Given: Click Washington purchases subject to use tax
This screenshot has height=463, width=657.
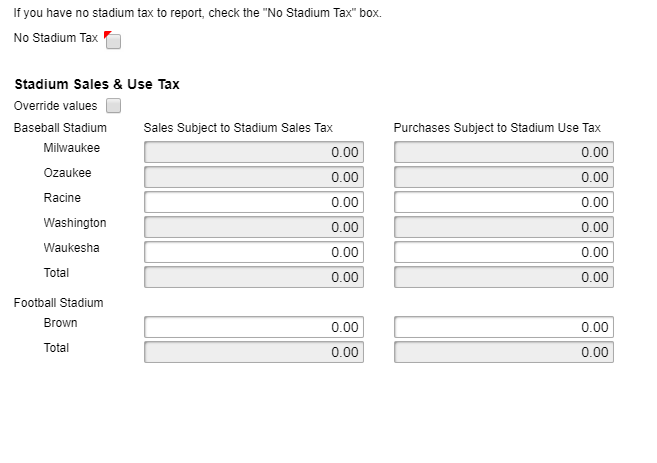Looking at the screenshot, I should click(x=503, y=227).
